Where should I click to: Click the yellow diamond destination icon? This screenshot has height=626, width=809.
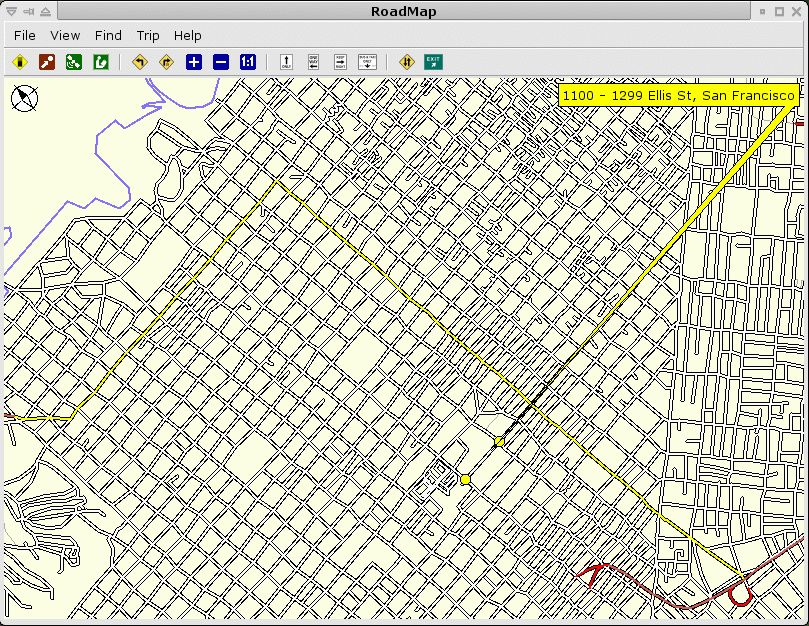pyautogui.click(x=19, y=62)
